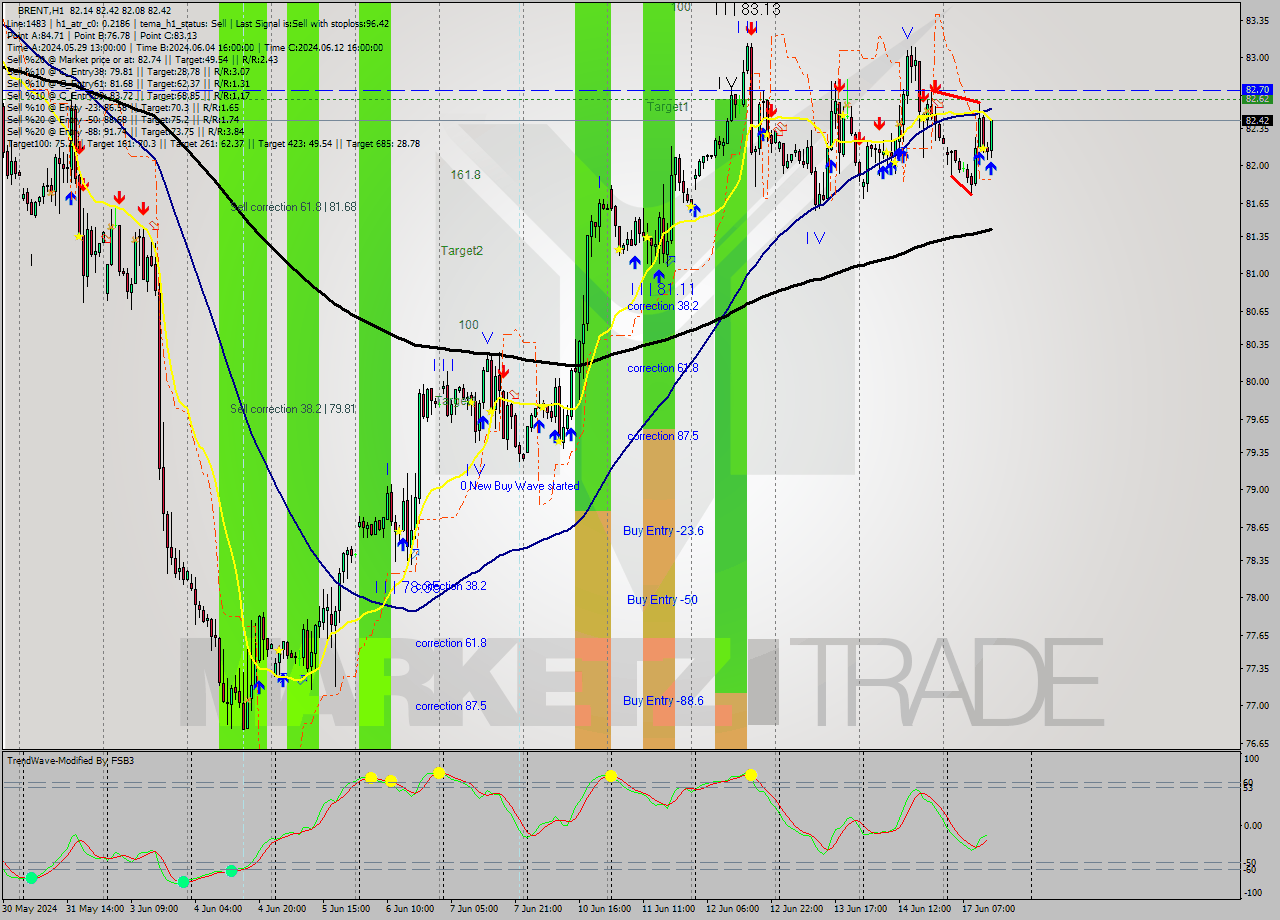Select the 'Sell correction 61.8 | 81.68' label

pos(293,207)
